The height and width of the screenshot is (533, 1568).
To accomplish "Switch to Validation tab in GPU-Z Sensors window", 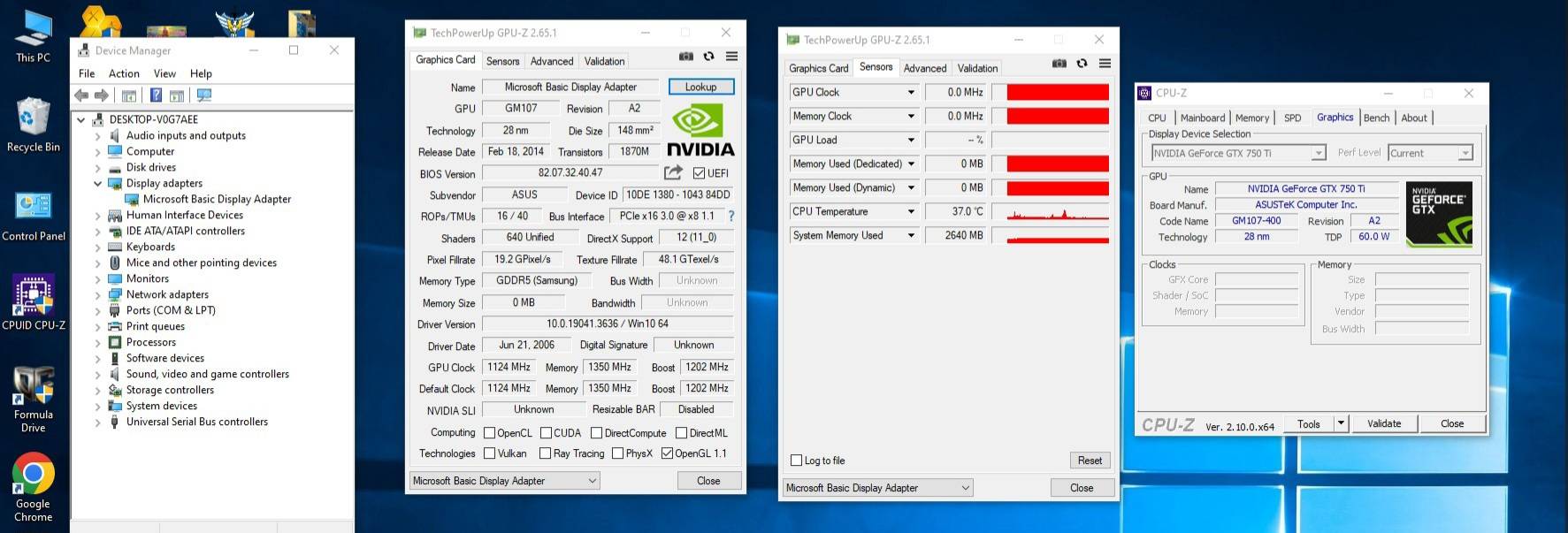I will [977, 68].
